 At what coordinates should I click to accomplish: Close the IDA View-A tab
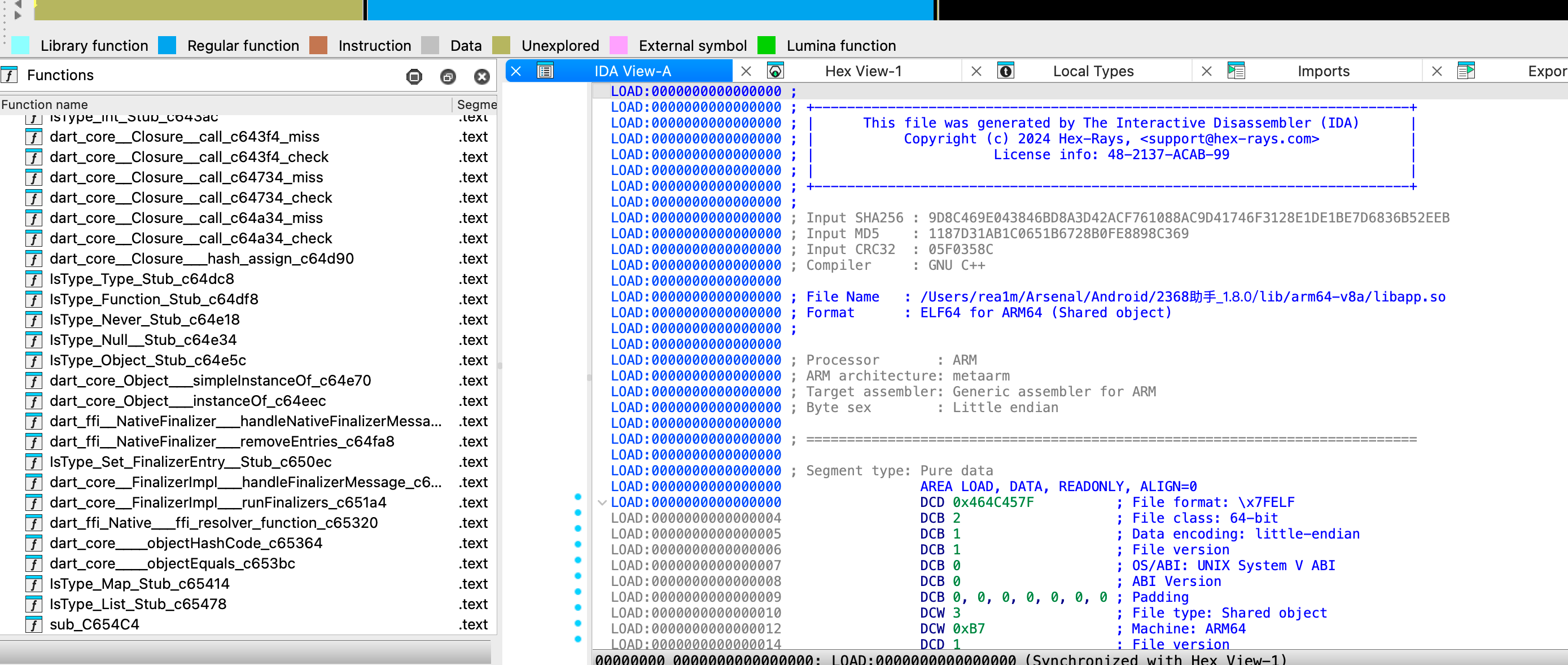516,71
